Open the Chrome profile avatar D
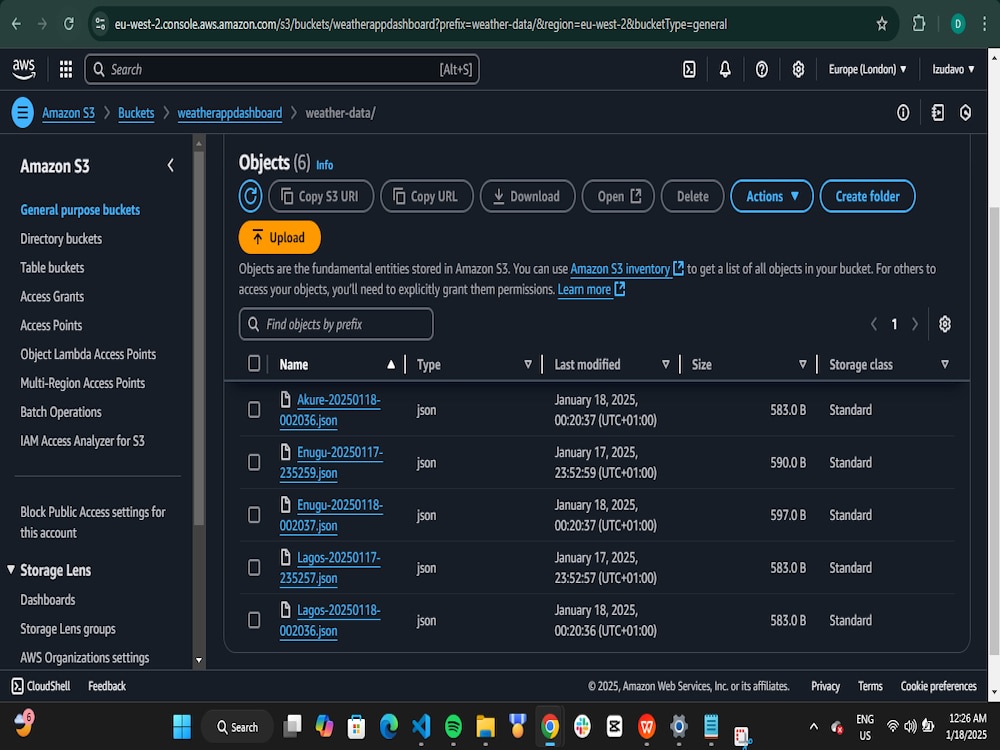 coord(957,24)
